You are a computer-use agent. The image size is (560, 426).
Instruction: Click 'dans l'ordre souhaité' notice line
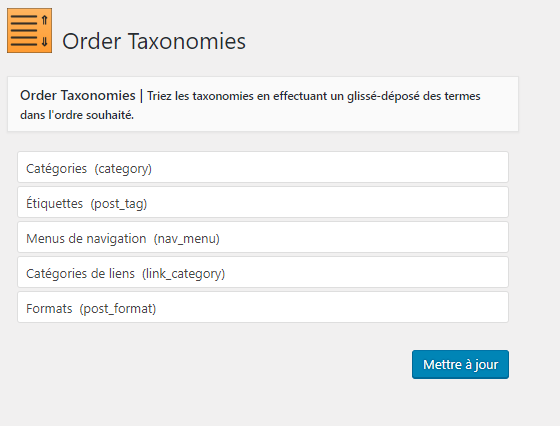tap(77, 115)
